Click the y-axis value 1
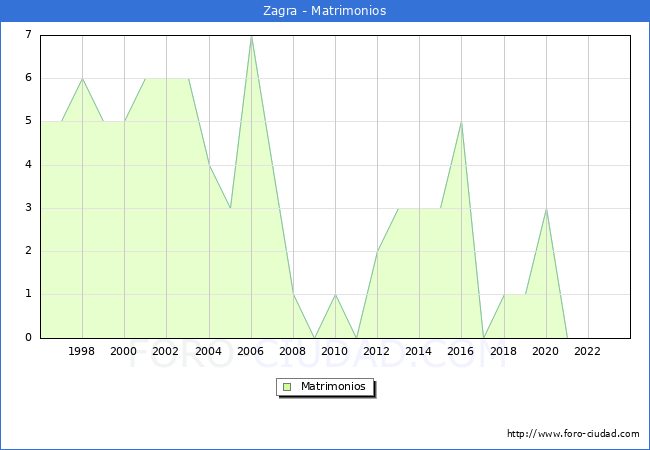Viewport: 650px width, 450px height. click(x=28, y=294)
